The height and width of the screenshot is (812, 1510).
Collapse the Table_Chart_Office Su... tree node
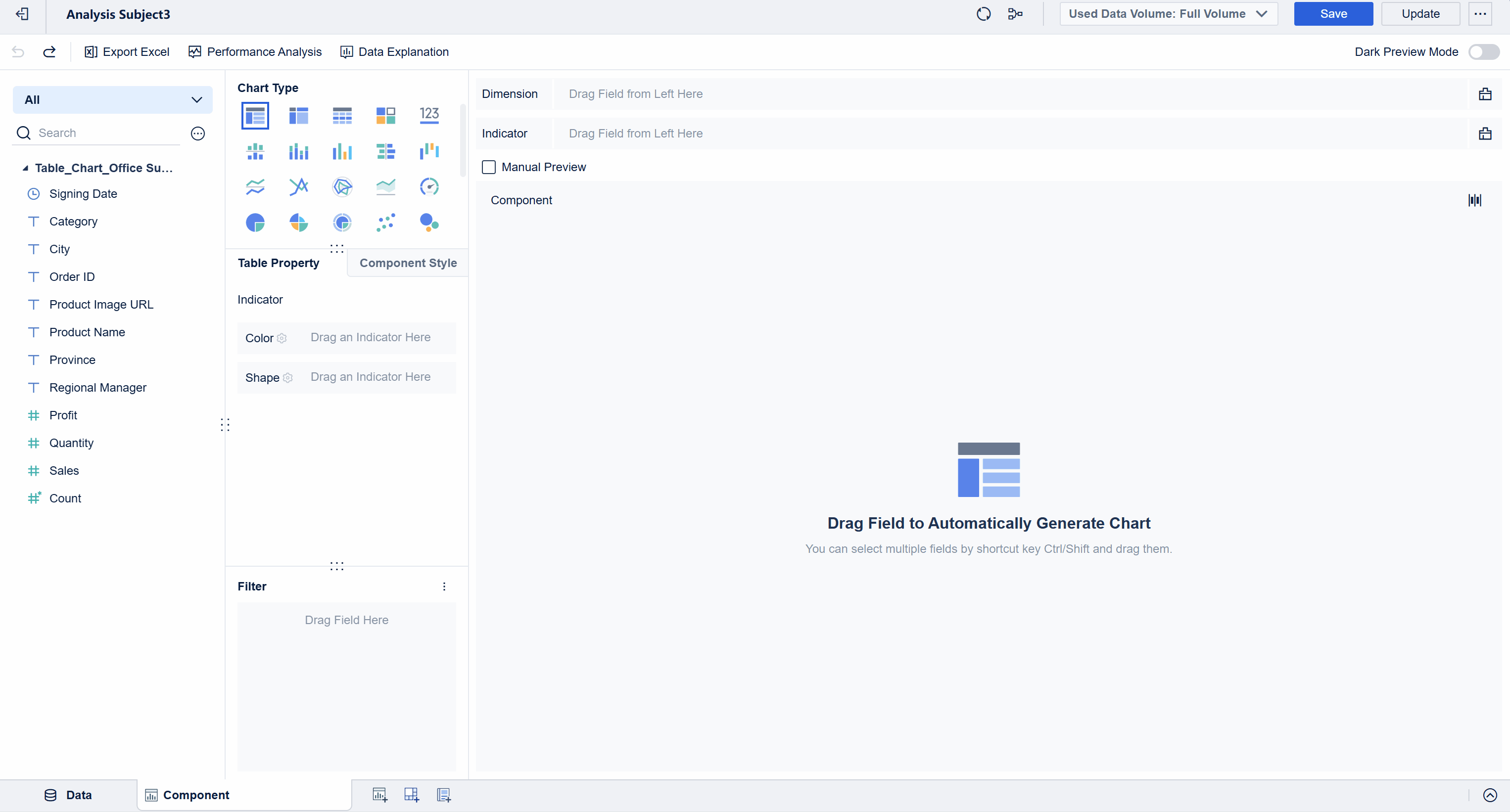coord(25,168)
